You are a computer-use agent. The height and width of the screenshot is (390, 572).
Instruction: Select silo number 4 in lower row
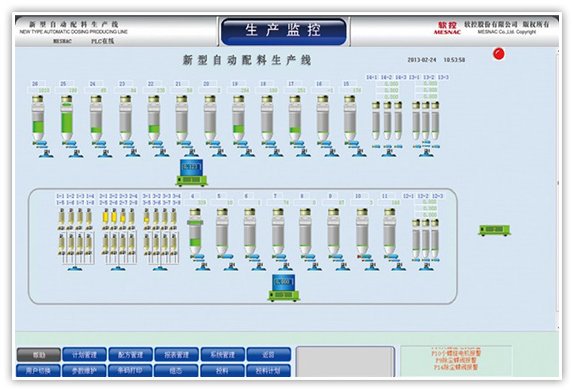pos(195,232)
